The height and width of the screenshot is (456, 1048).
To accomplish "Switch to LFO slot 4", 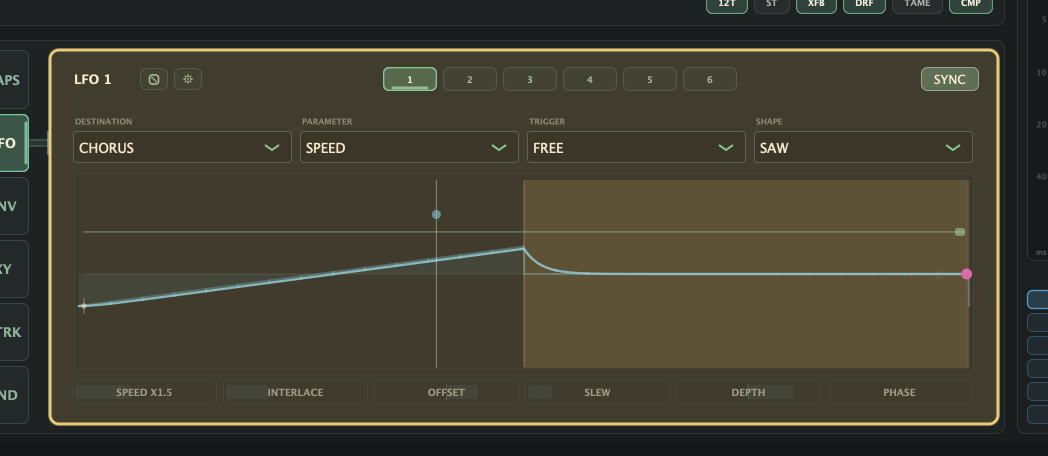I will click(590, 79).
